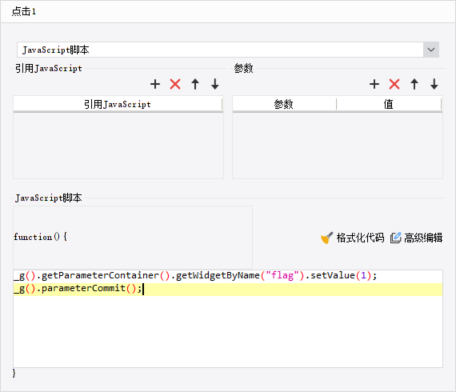The width and height of the screenshot is (456, 392).
Task: Delete the selected parameter row
Action: click(x=394, y=84)
